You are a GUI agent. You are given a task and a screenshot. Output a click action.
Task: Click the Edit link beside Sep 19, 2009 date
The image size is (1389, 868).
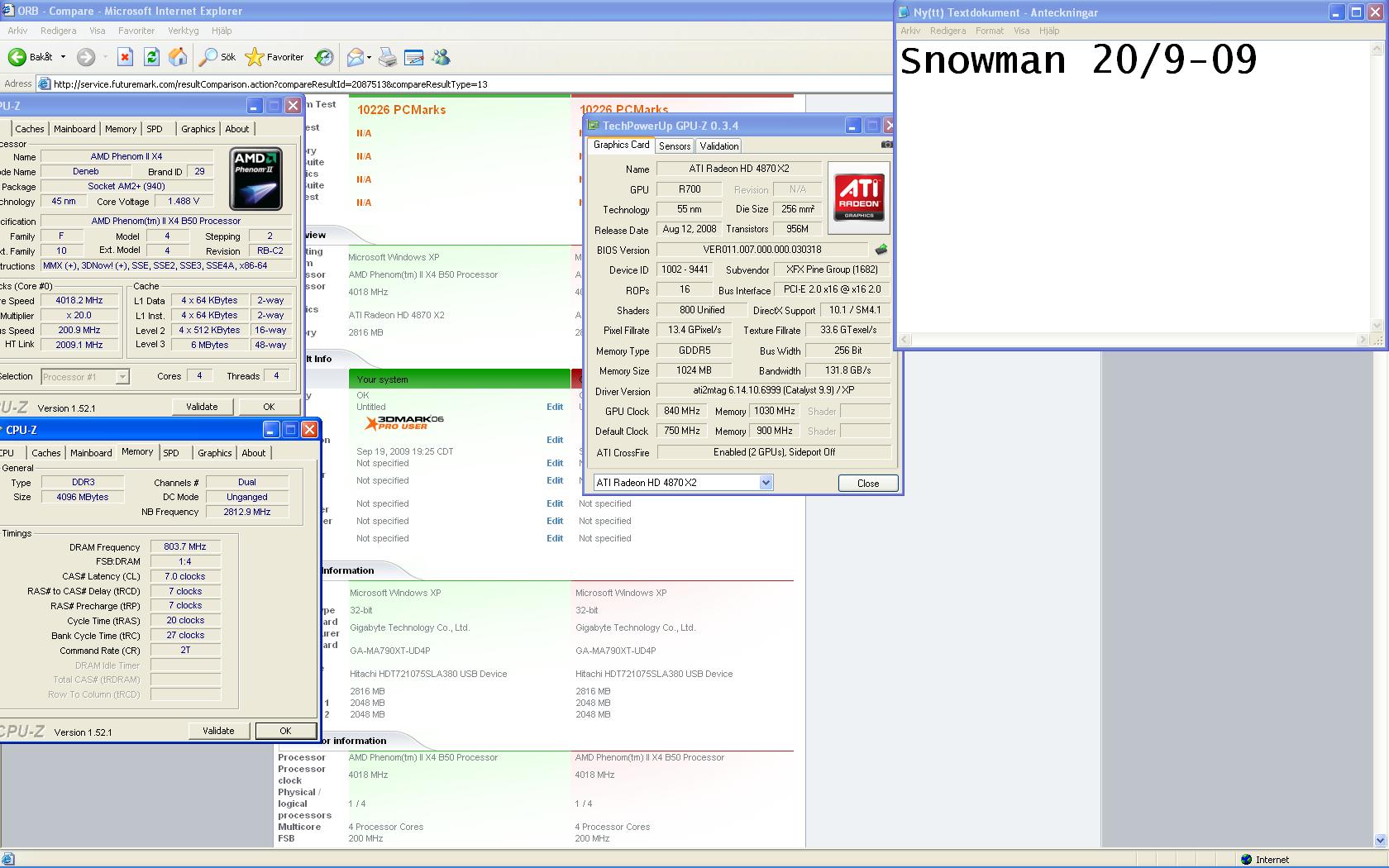coord(555,440)
